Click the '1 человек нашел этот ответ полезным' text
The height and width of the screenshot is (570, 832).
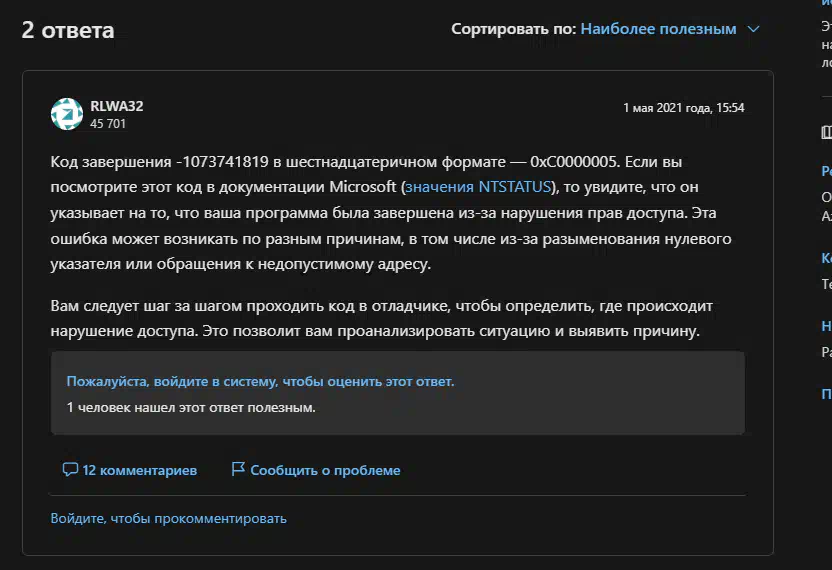click(190, 407)
